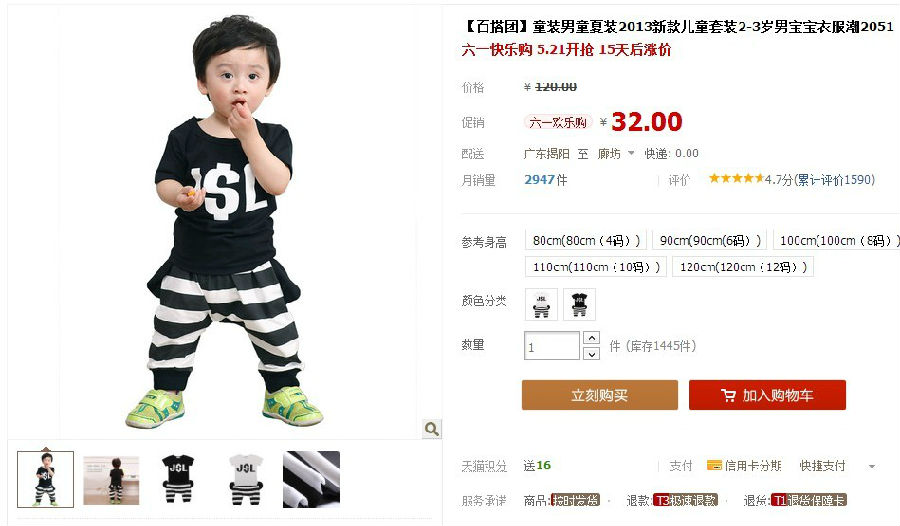Screen dimensions: 900x526
Task: Choose the 110cm (10码) size option
Action: 596,266
